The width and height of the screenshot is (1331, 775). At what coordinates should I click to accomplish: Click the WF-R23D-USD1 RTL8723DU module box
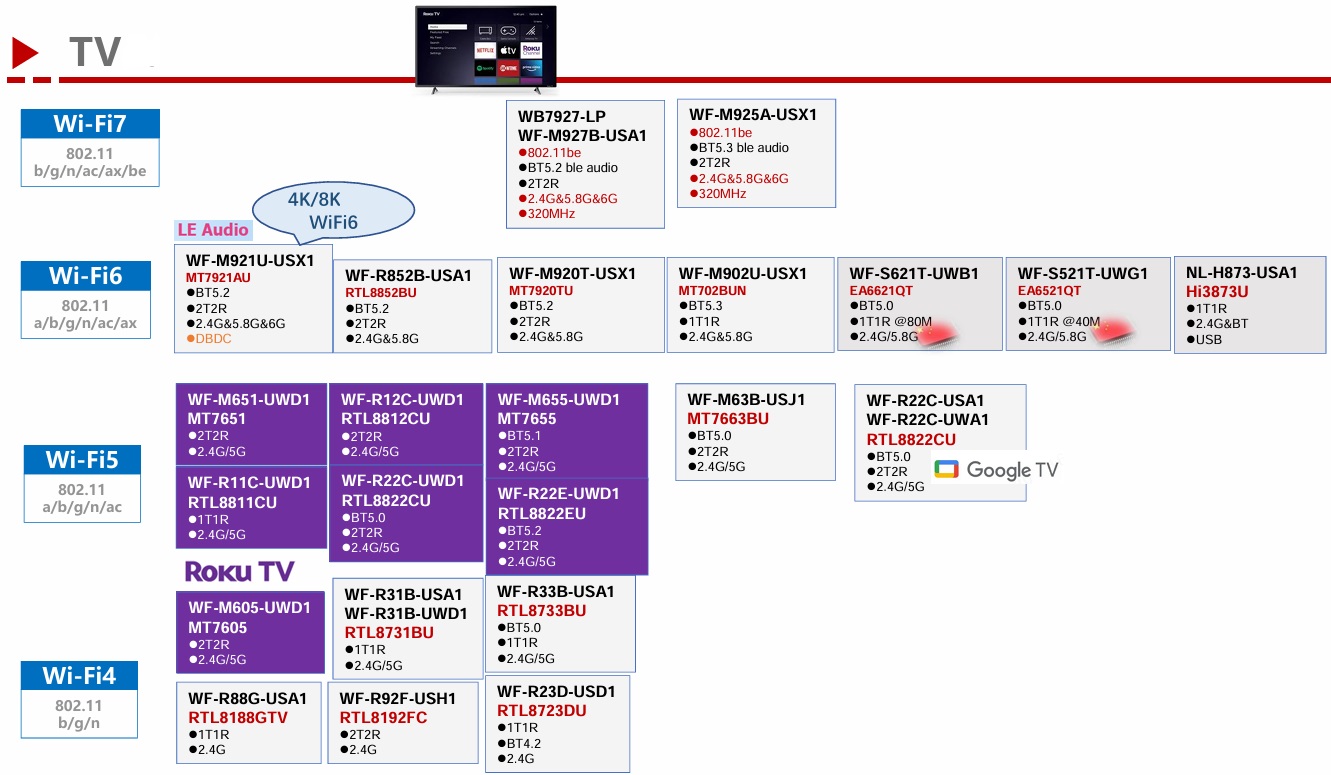[557, 724]
